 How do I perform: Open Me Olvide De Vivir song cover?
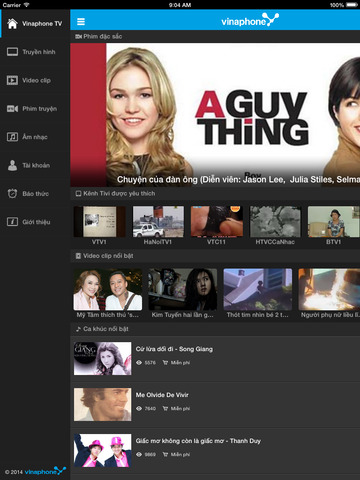tap(103, 404)
